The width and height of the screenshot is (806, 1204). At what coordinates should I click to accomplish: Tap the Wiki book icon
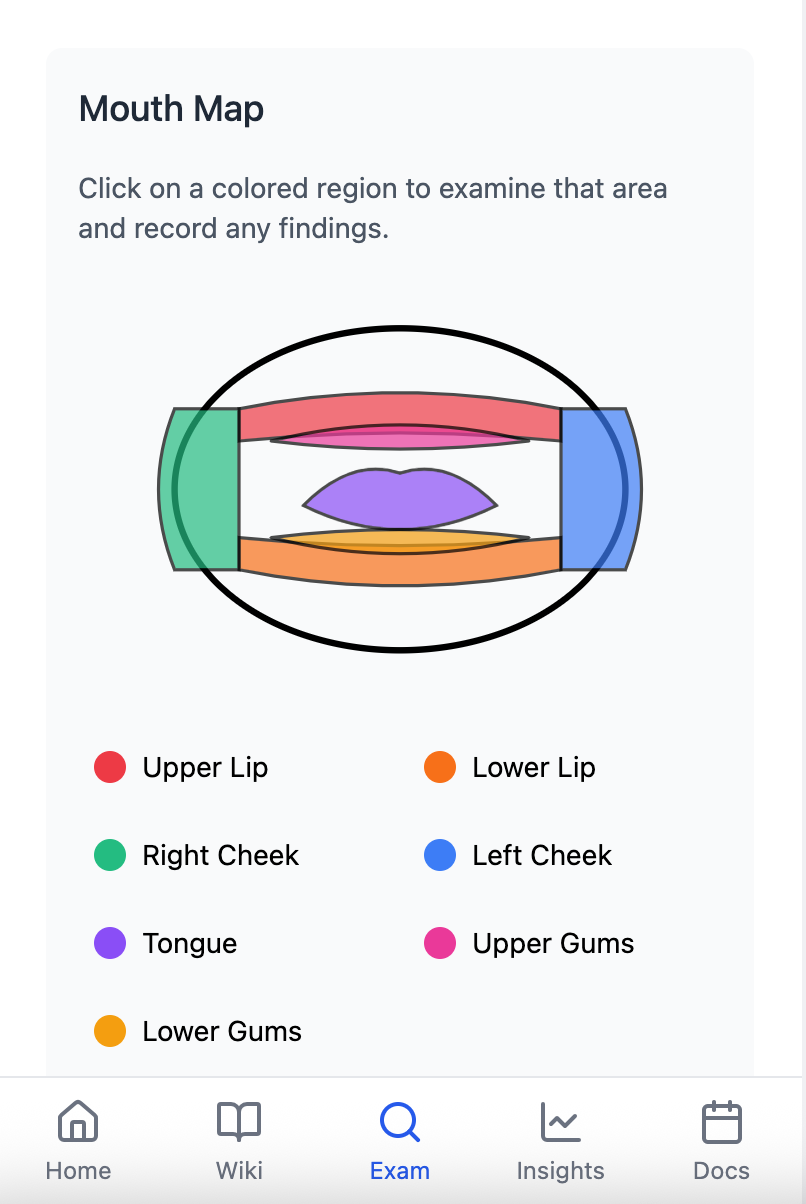click(239, 1121)
